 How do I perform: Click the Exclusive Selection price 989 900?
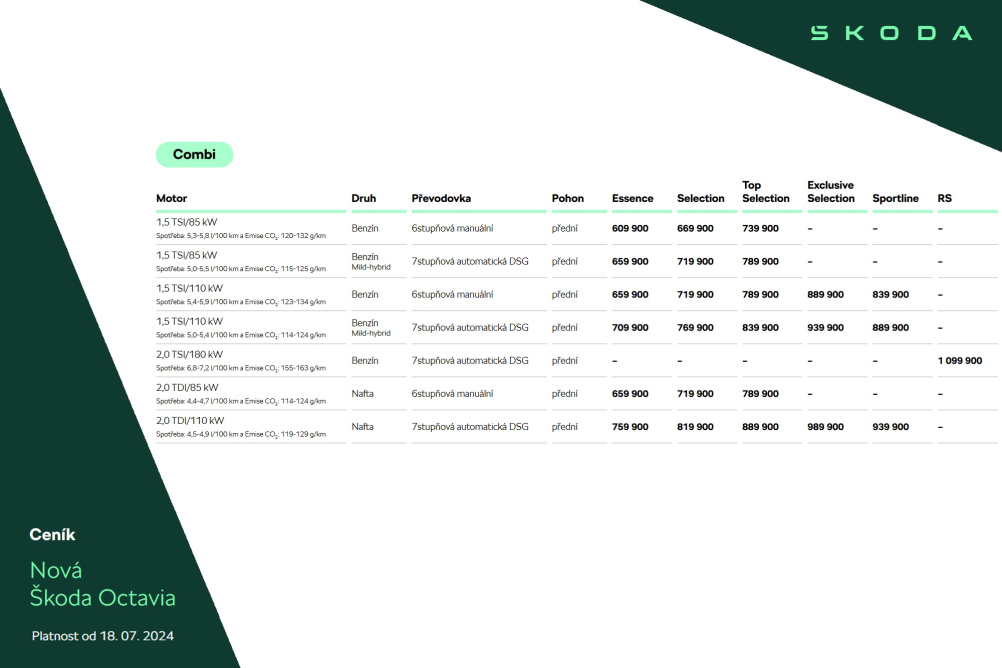click(x=826, y=426)
